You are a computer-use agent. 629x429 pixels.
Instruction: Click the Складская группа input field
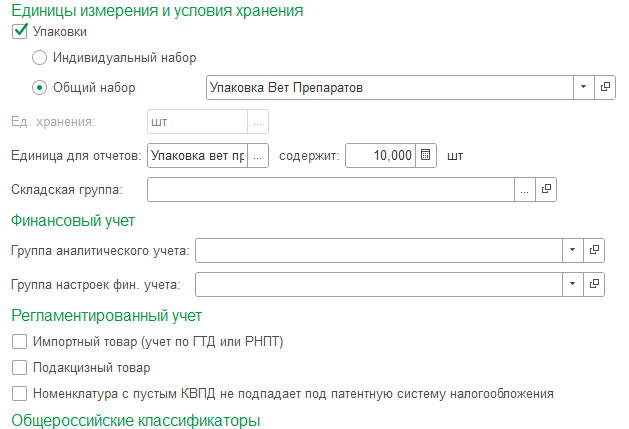pos(330,188)
